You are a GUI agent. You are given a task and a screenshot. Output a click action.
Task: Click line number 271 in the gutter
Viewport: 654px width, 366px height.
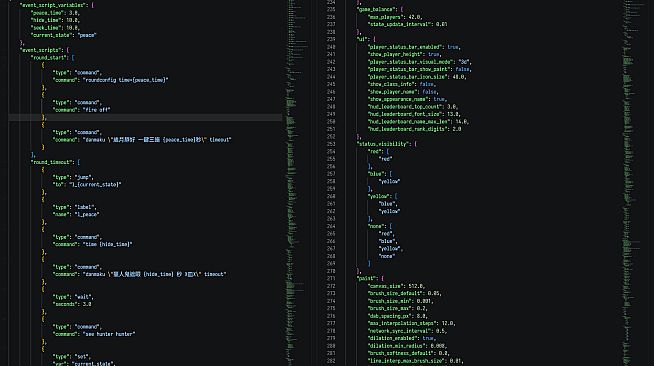click(x=331, y=278)
